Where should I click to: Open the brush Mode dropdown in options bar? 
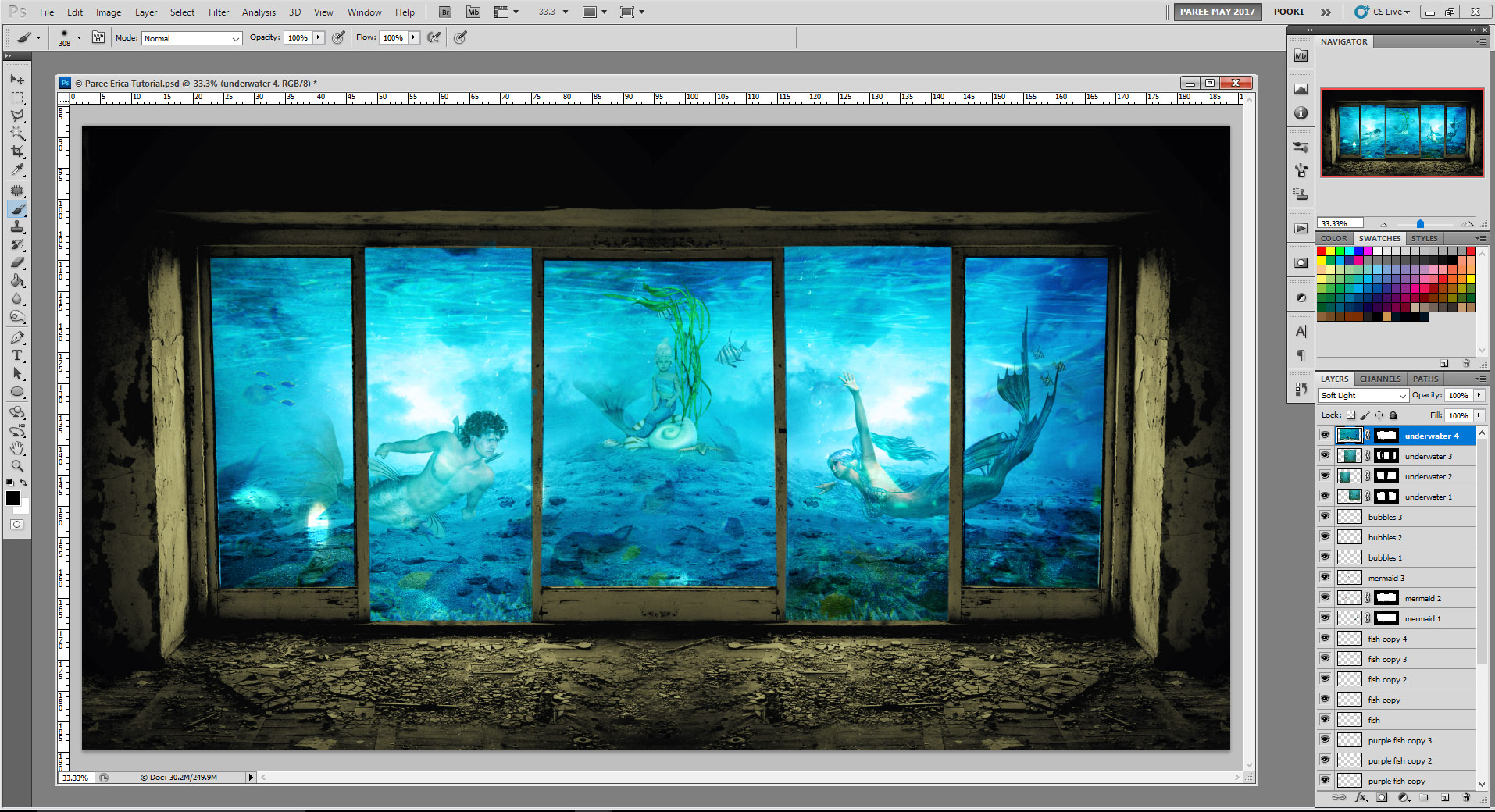(x=191, y=37)
